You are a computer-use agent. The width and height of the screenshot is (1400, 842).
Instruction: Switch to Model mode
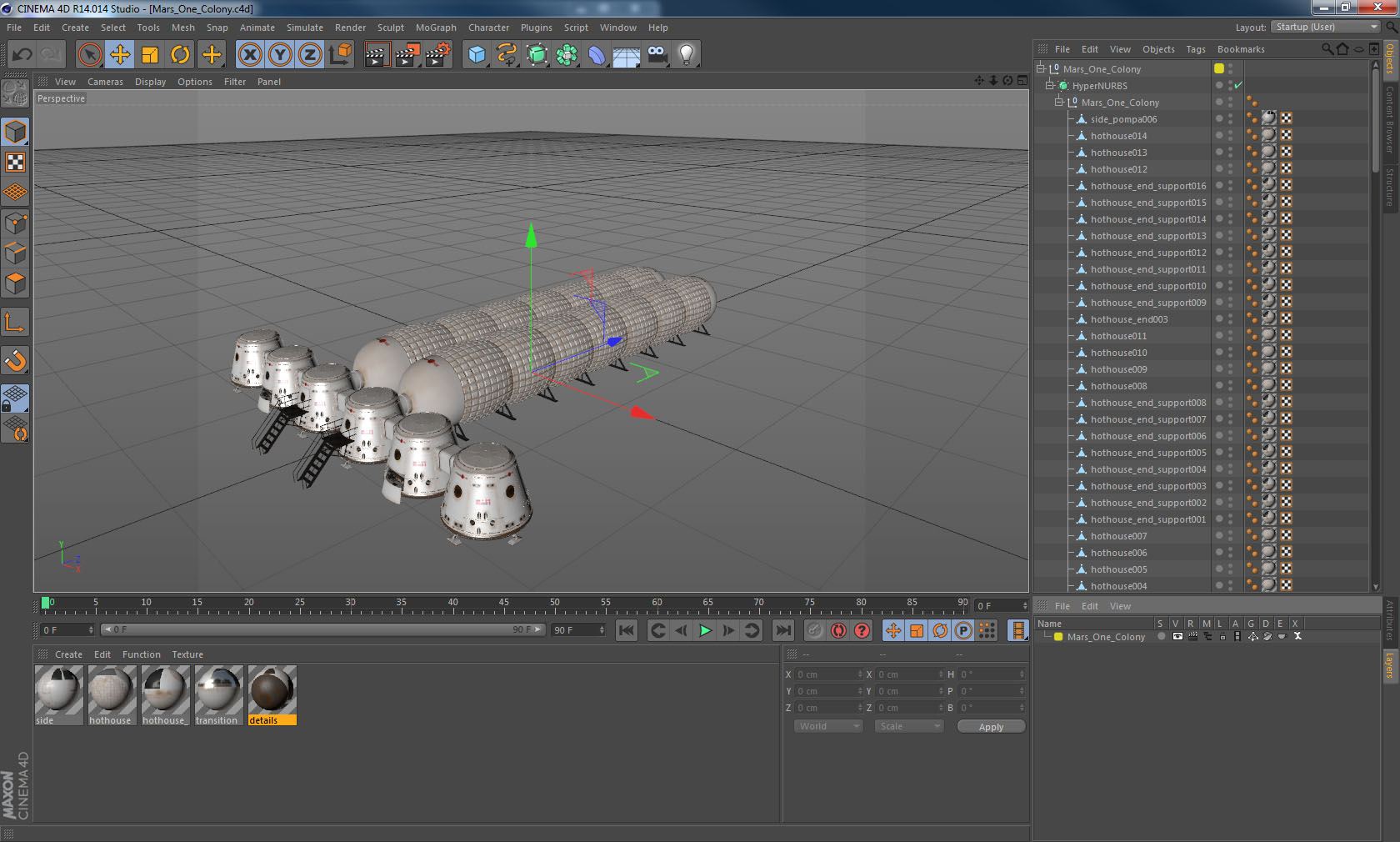[15, 132]
